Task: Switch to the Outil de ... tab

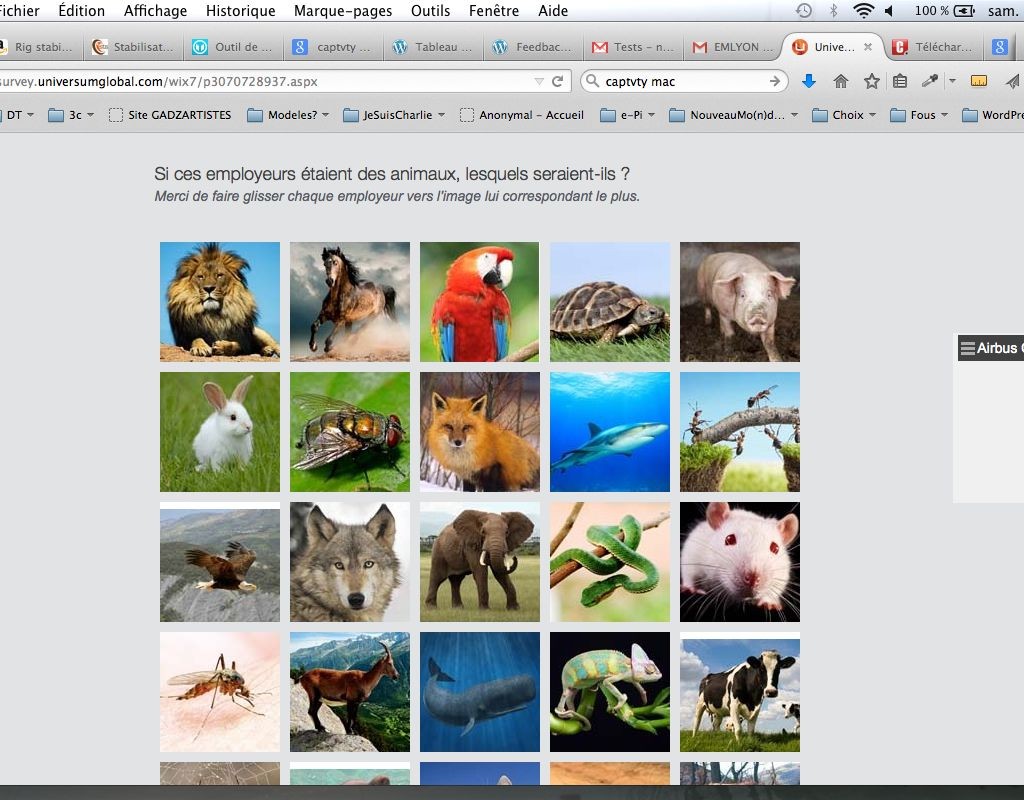Action: pyautogui.click(x=234, y=47)
